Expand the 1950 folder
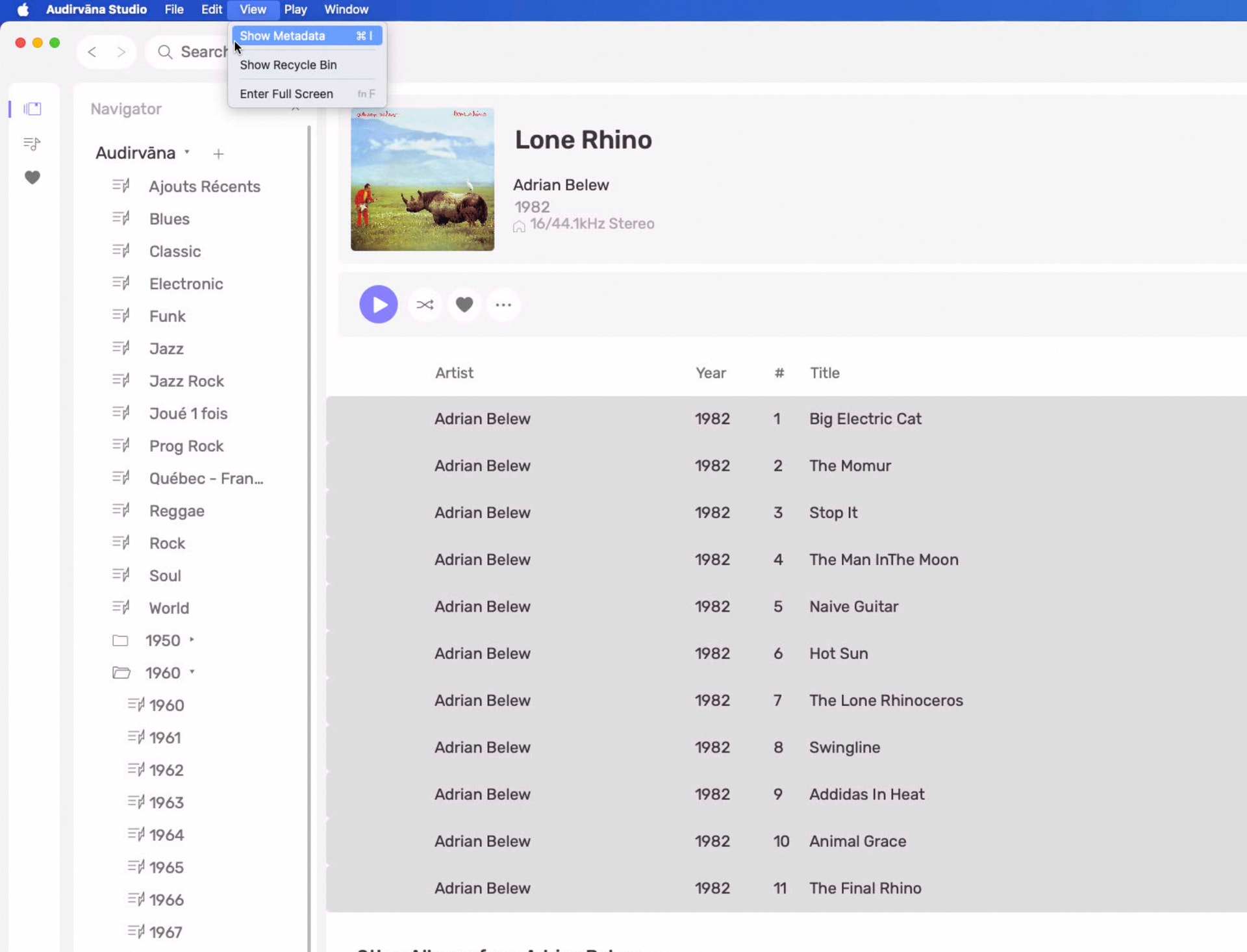 (192, 640)
